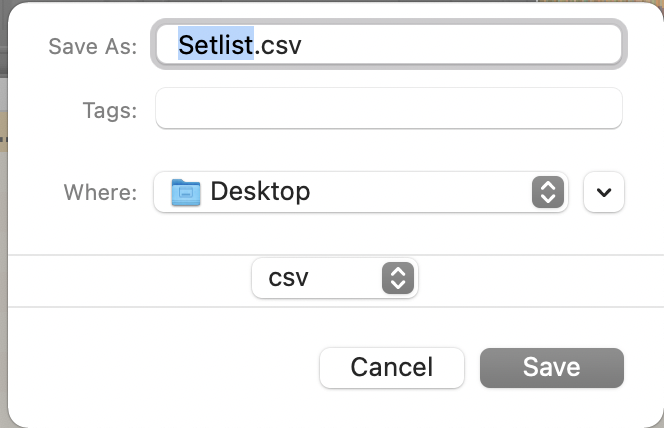
Task: Click inside the Tags field
Action: [x=388, y=109]
